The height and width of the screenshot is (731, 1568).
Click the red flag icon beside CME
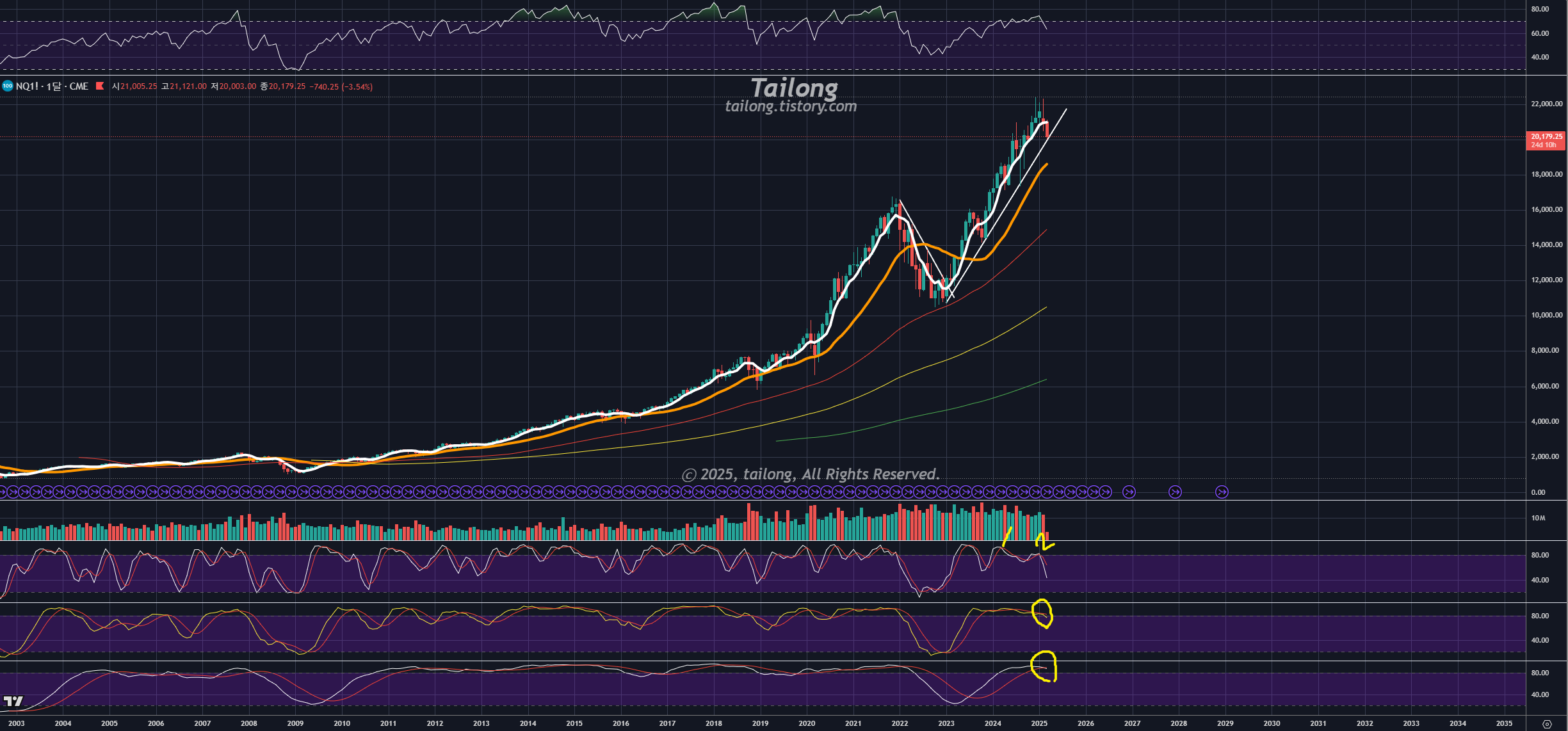tap(100, 86)
